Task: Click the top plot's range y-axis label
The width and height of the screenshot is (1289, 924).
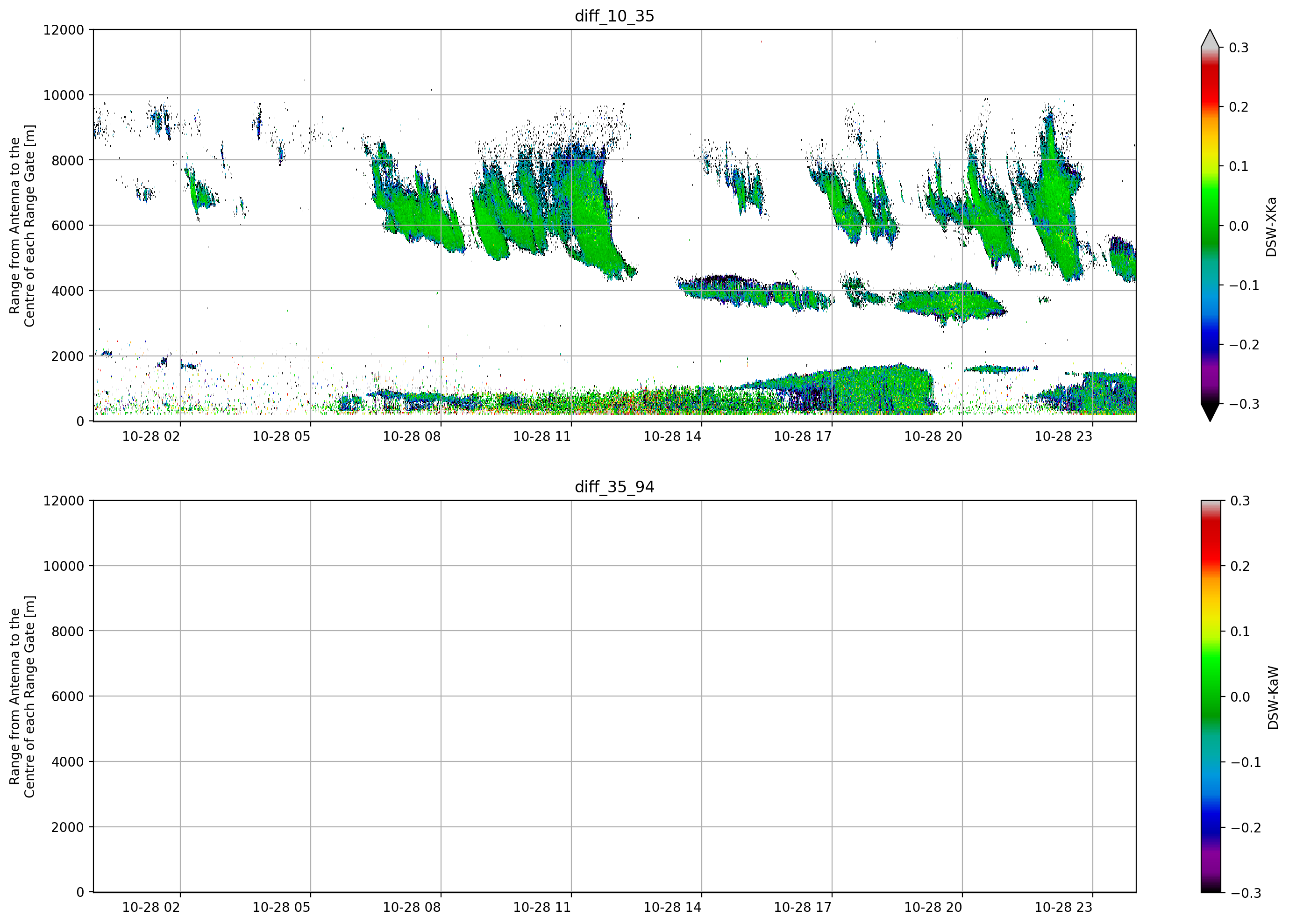Action: click(22, 226)
